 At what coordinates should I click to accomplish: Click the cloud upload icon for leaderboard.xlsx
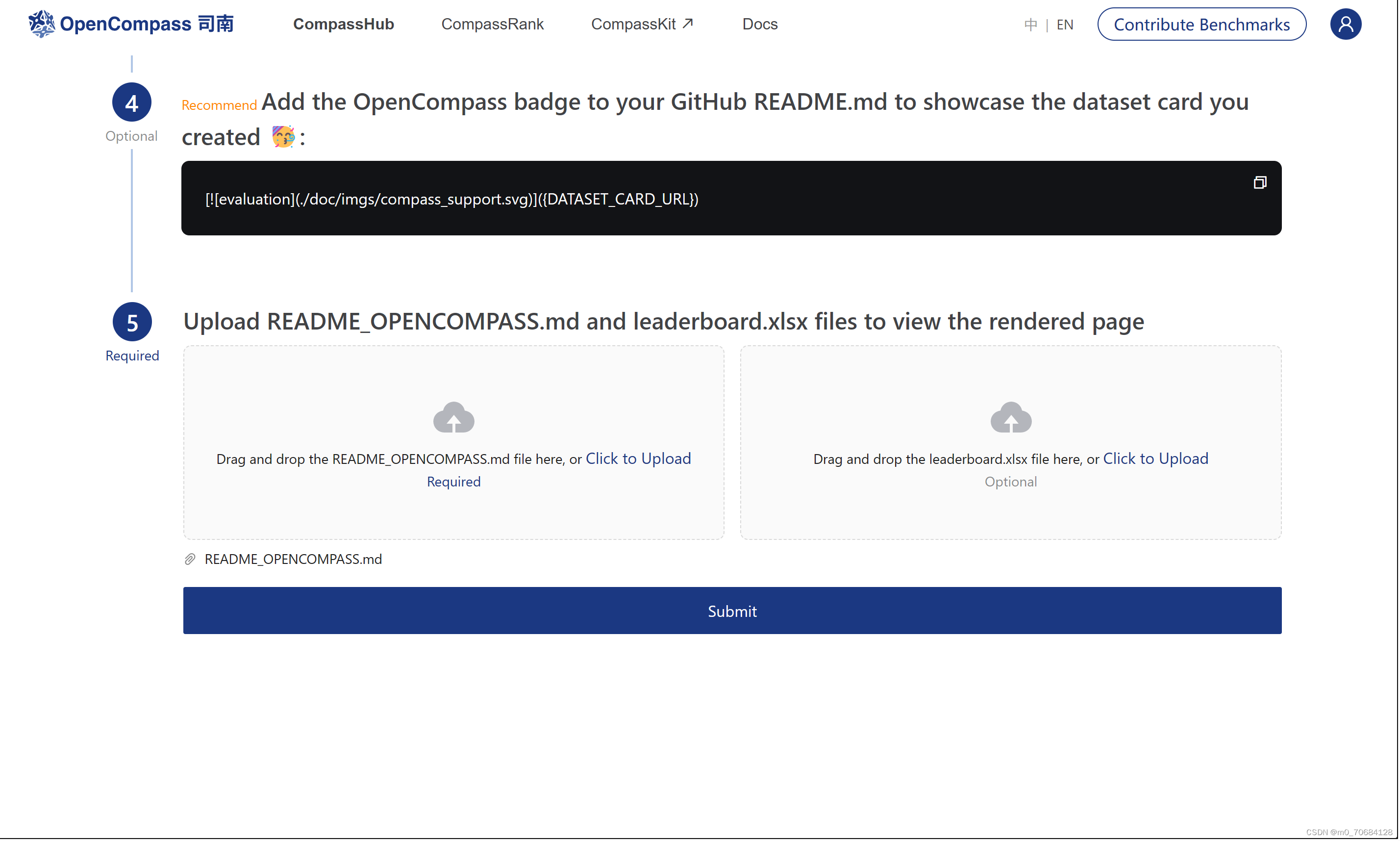coord(1010,418)
